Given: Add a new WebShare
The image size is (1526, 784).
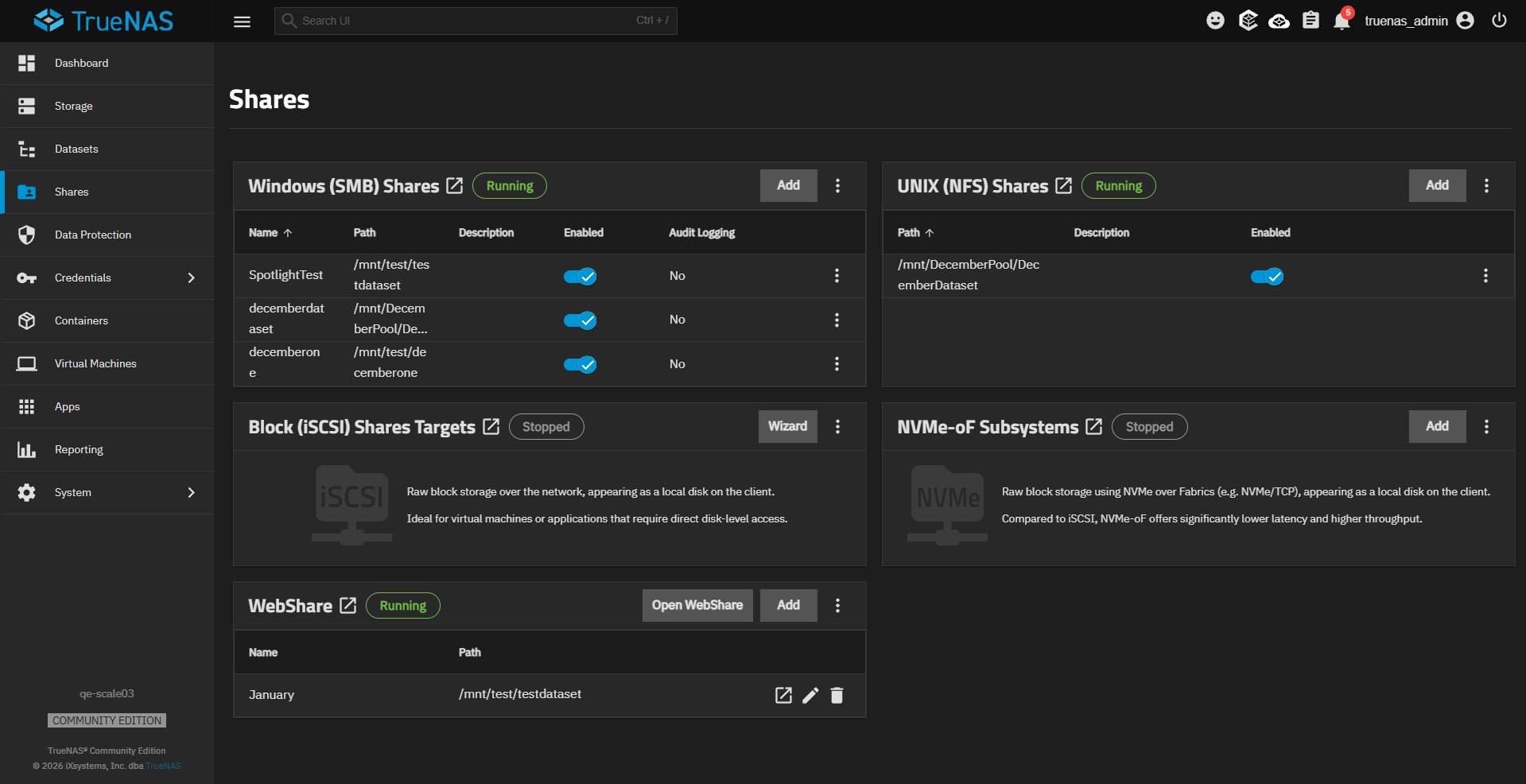Looking at the screenshot, I should point(788,605).
